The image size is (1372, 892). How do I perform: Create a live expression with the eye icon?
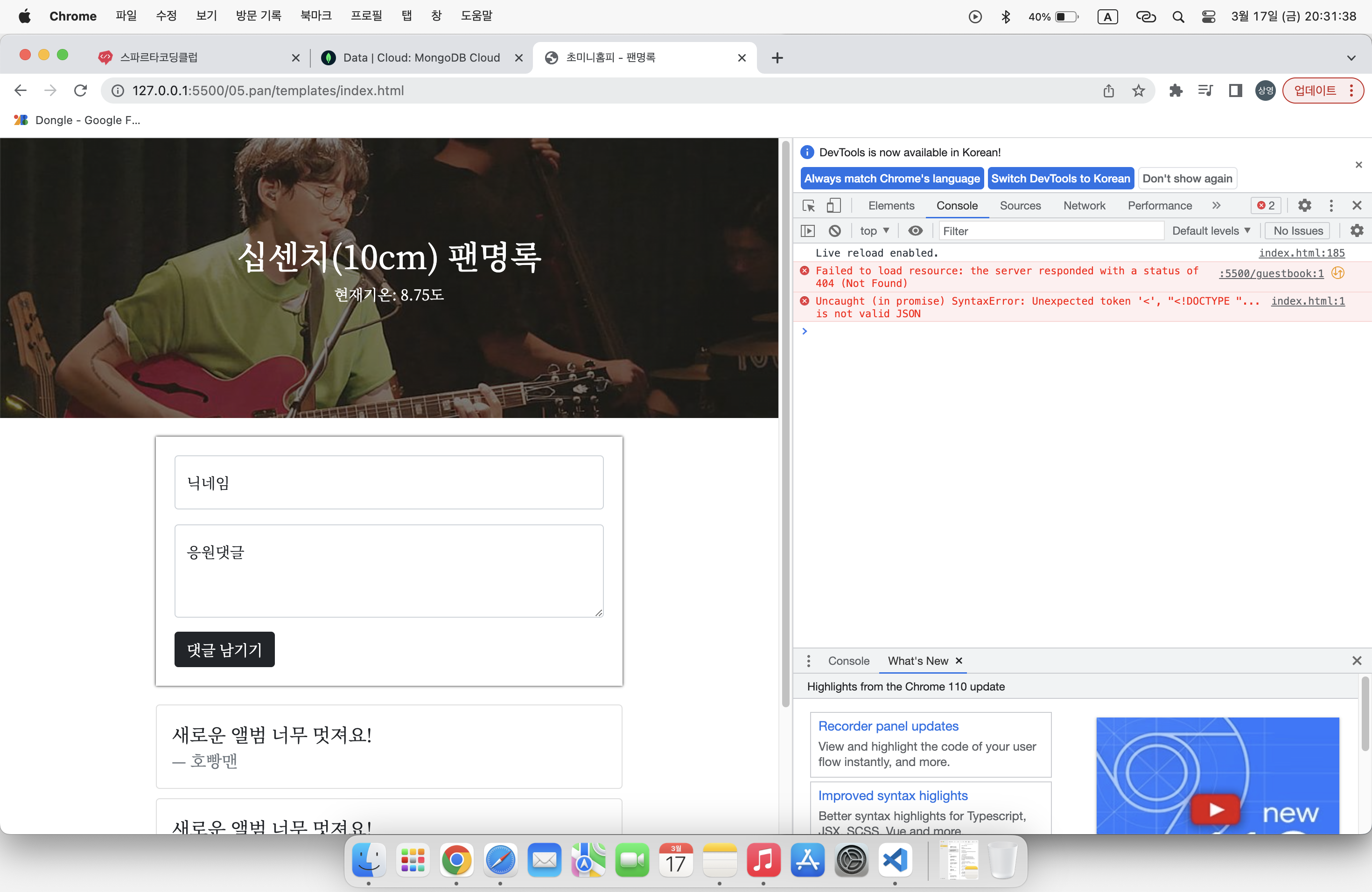point(915,231)
